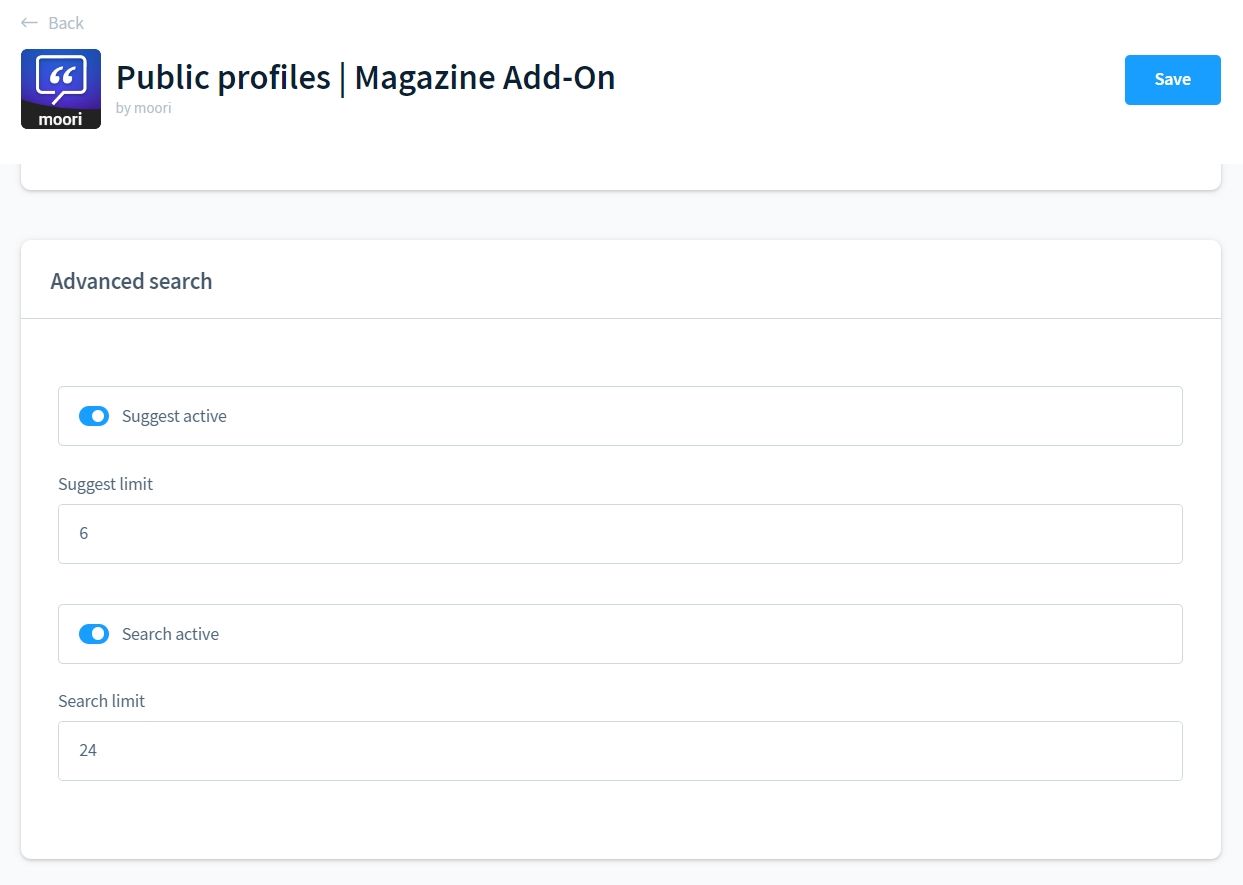Click the Back link text

point(66,23)
